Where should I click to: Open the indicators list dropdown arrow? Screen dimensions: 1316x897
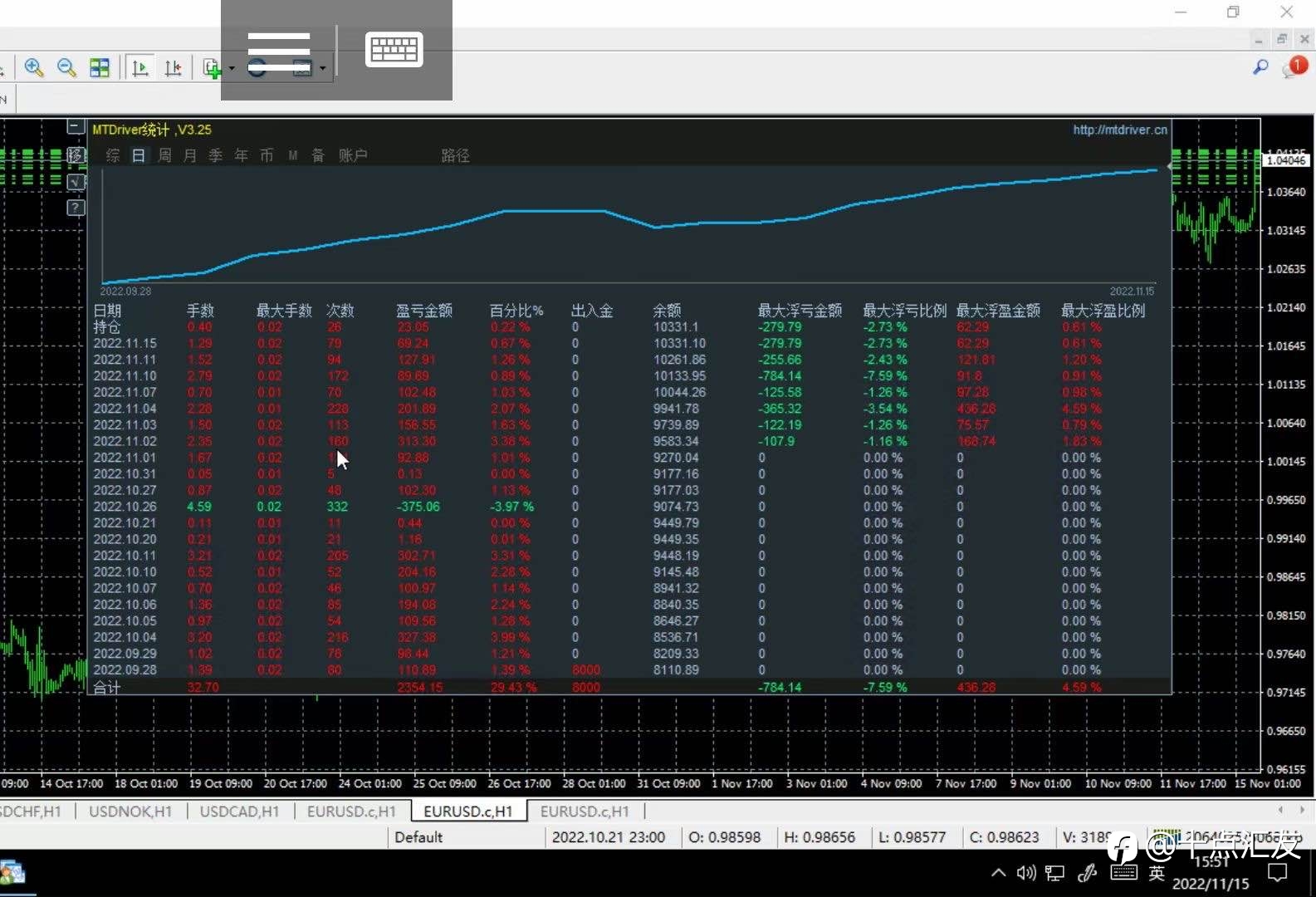[232, 68]
